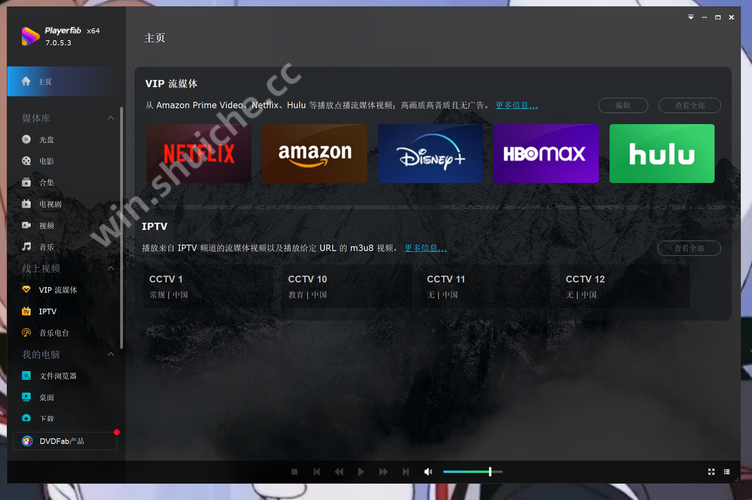The height and width of the screenshot is (500, 752).
Task: Select the CCTV 12 channel
Action: pyautogui.click(x=625, y=286)
